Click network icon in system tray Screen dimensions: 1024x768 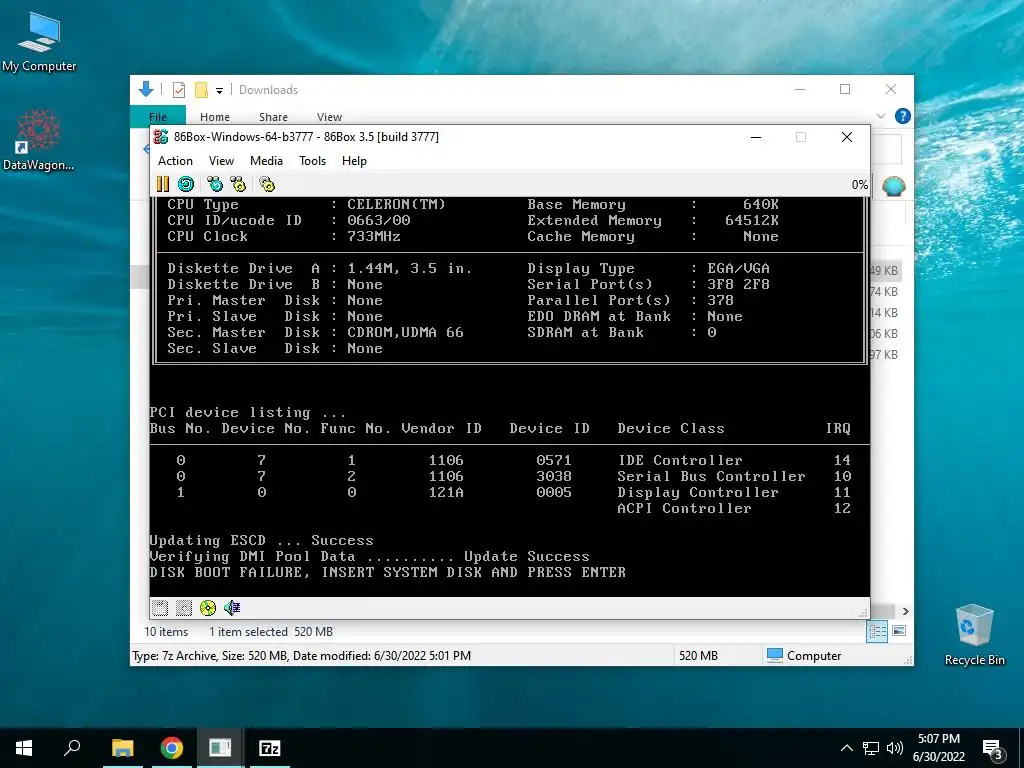(x=871, y=748)
